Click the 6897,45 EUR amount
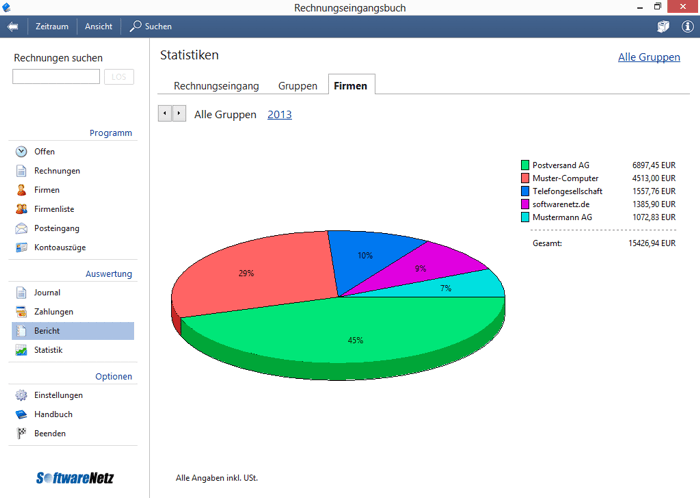The height and width of the screenshot is (498, 700). (x=654, y=165)
